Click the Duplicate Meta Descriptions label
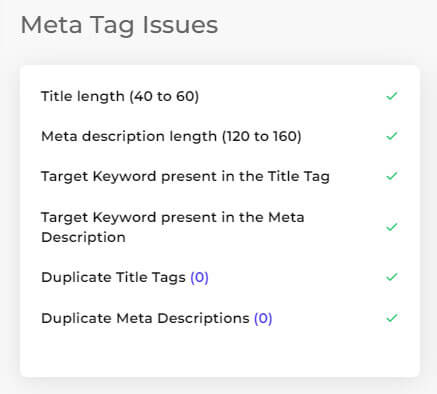Screen dimensions: 437x394 coord(145,318)
